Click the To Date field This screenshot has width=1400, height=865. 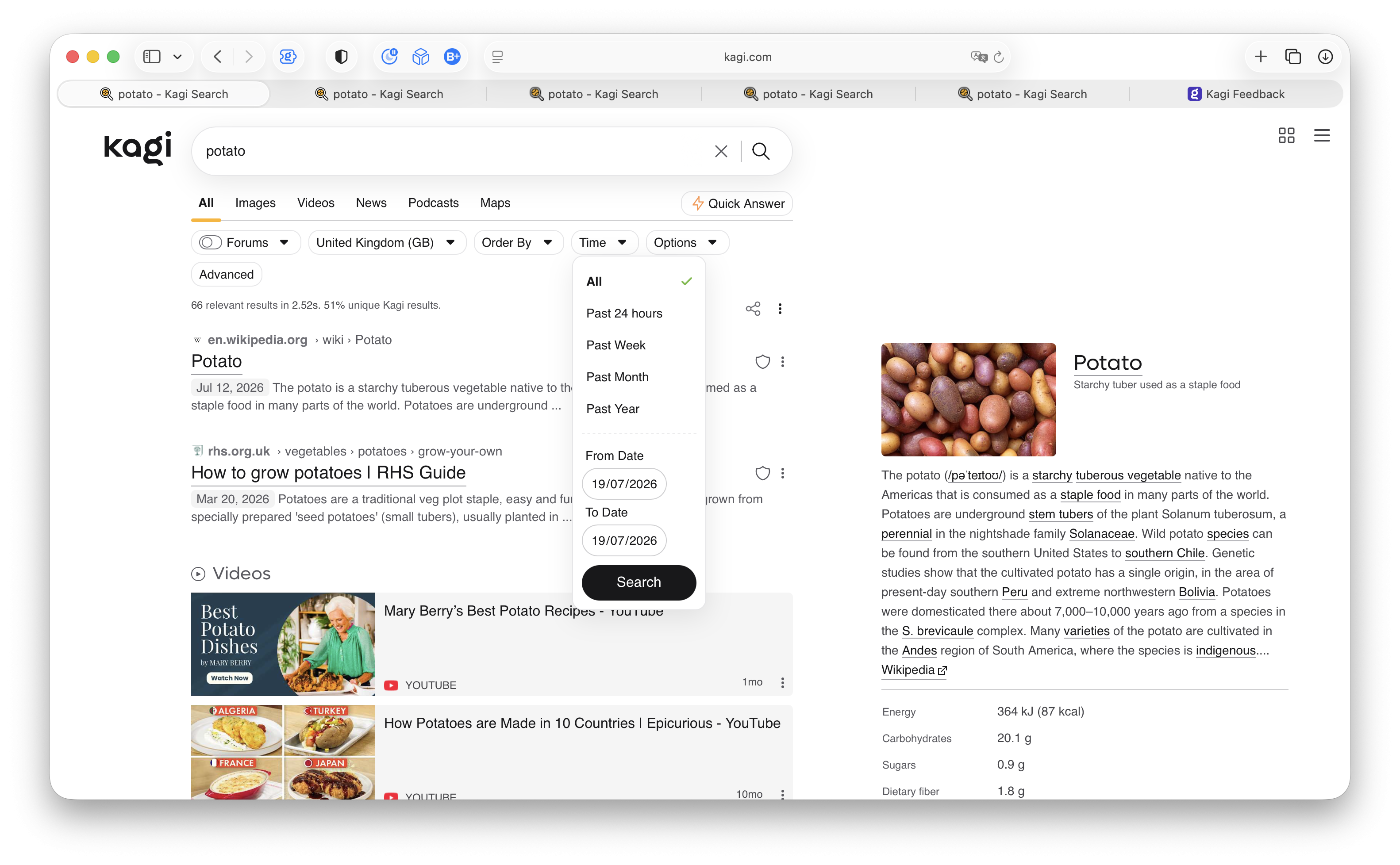pos(624,540)
